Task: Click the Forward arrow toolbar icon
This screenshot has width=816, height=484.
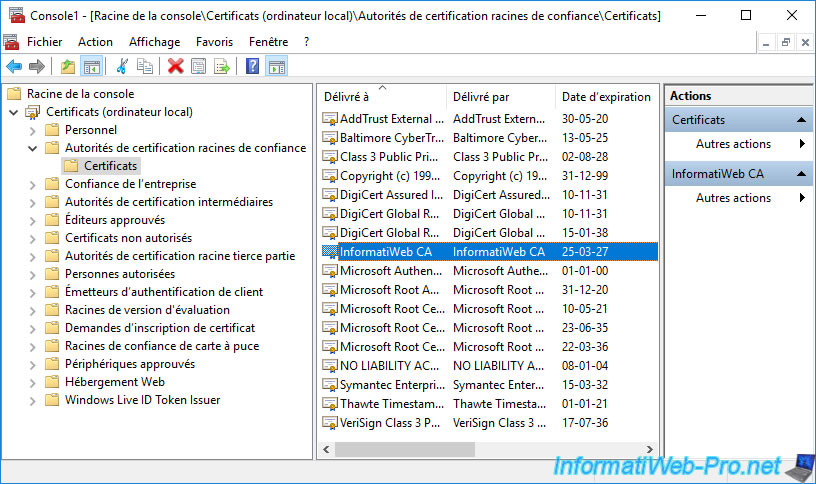Action: 37,67
